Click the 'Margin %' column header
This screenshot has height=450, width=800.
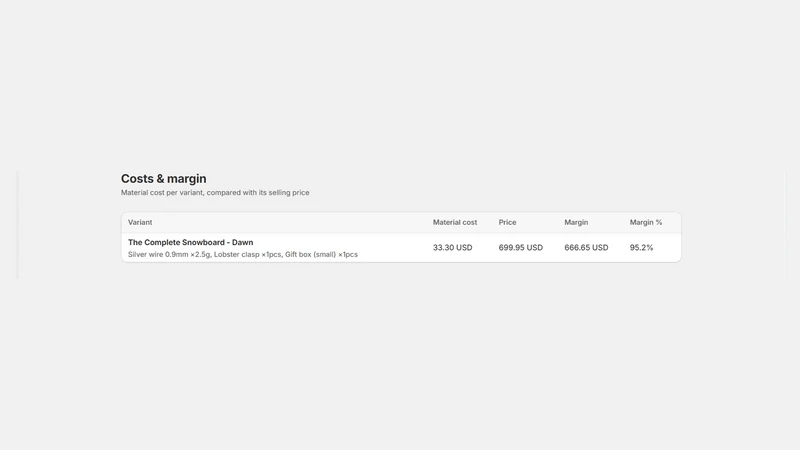645,222
